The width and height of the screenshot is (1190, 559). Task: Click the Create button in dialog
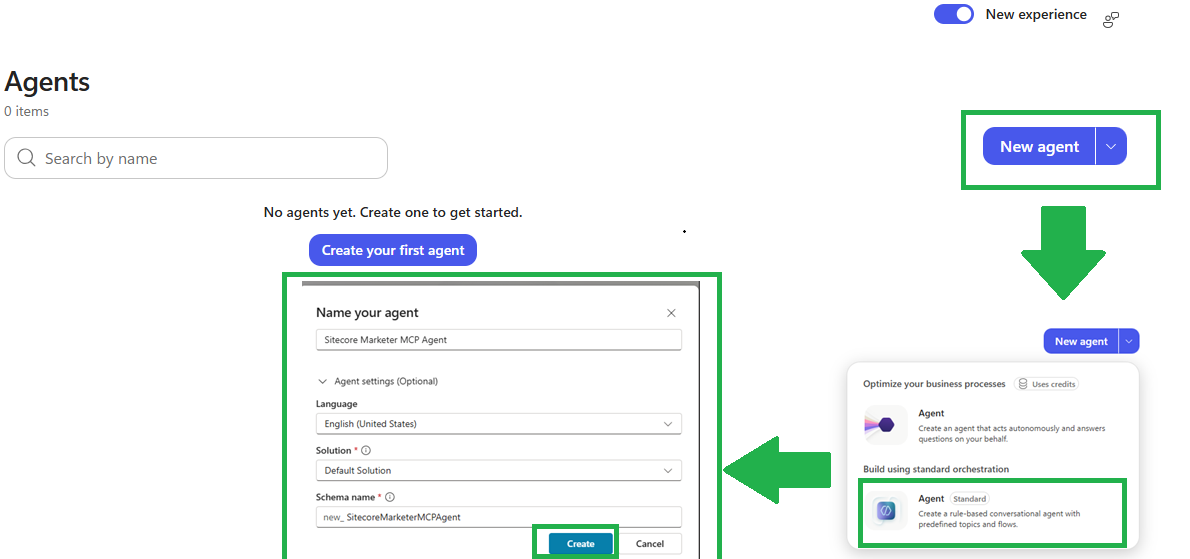[x=581, y=544]
